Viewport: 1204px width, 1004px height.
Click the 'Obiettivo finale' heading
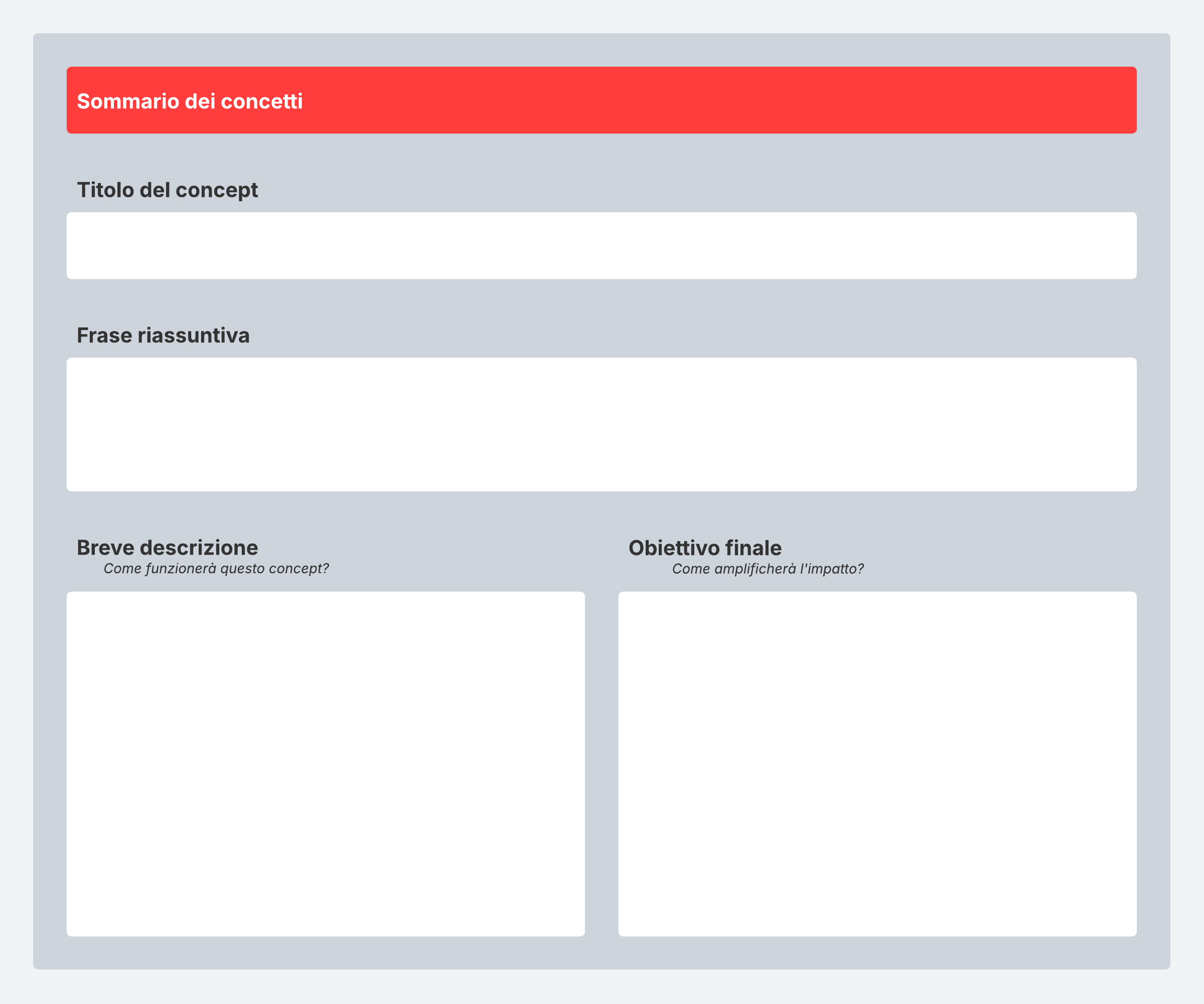[705, 548]
